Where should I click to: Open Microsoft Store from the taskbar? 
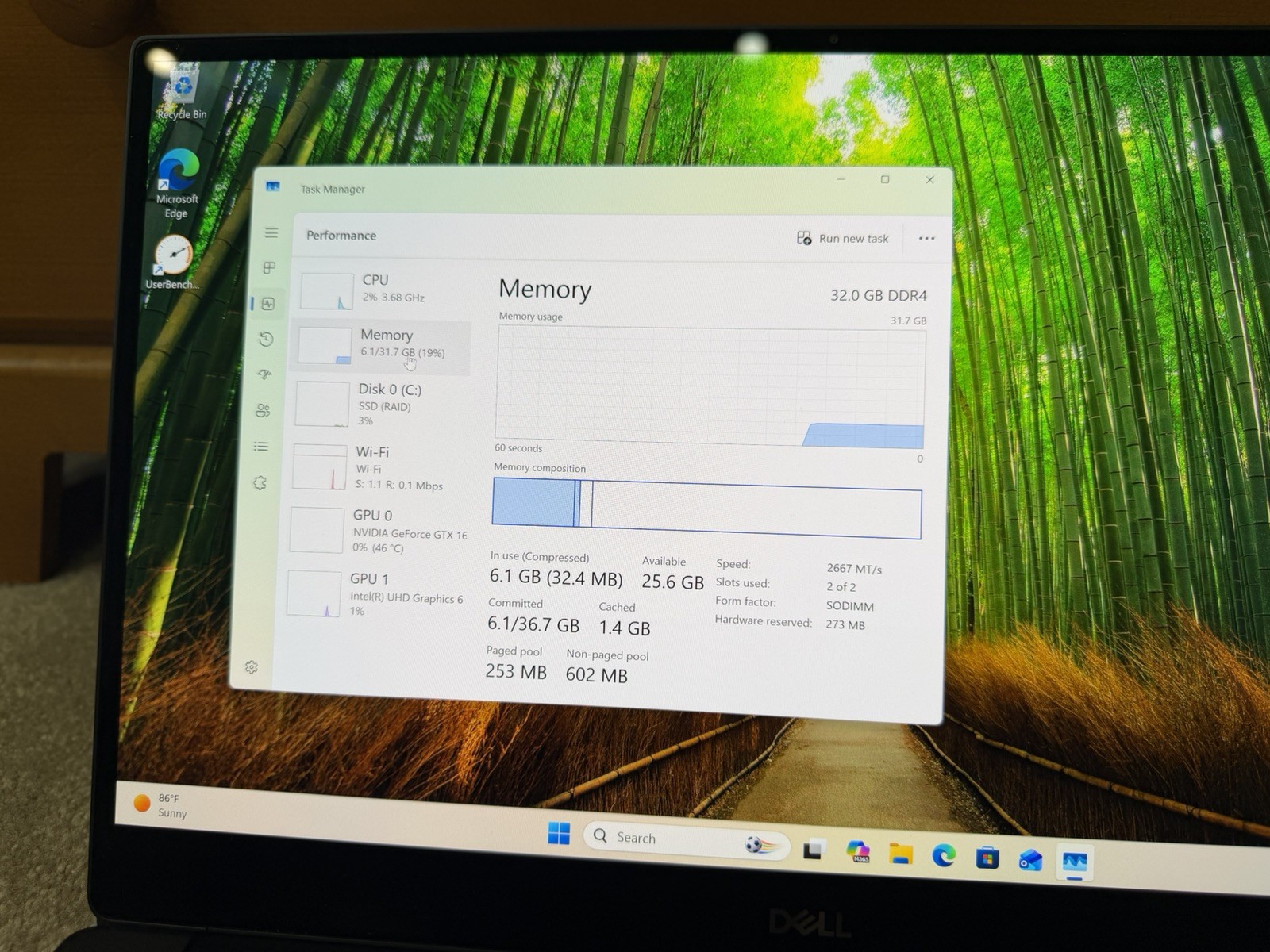(987, 858)
